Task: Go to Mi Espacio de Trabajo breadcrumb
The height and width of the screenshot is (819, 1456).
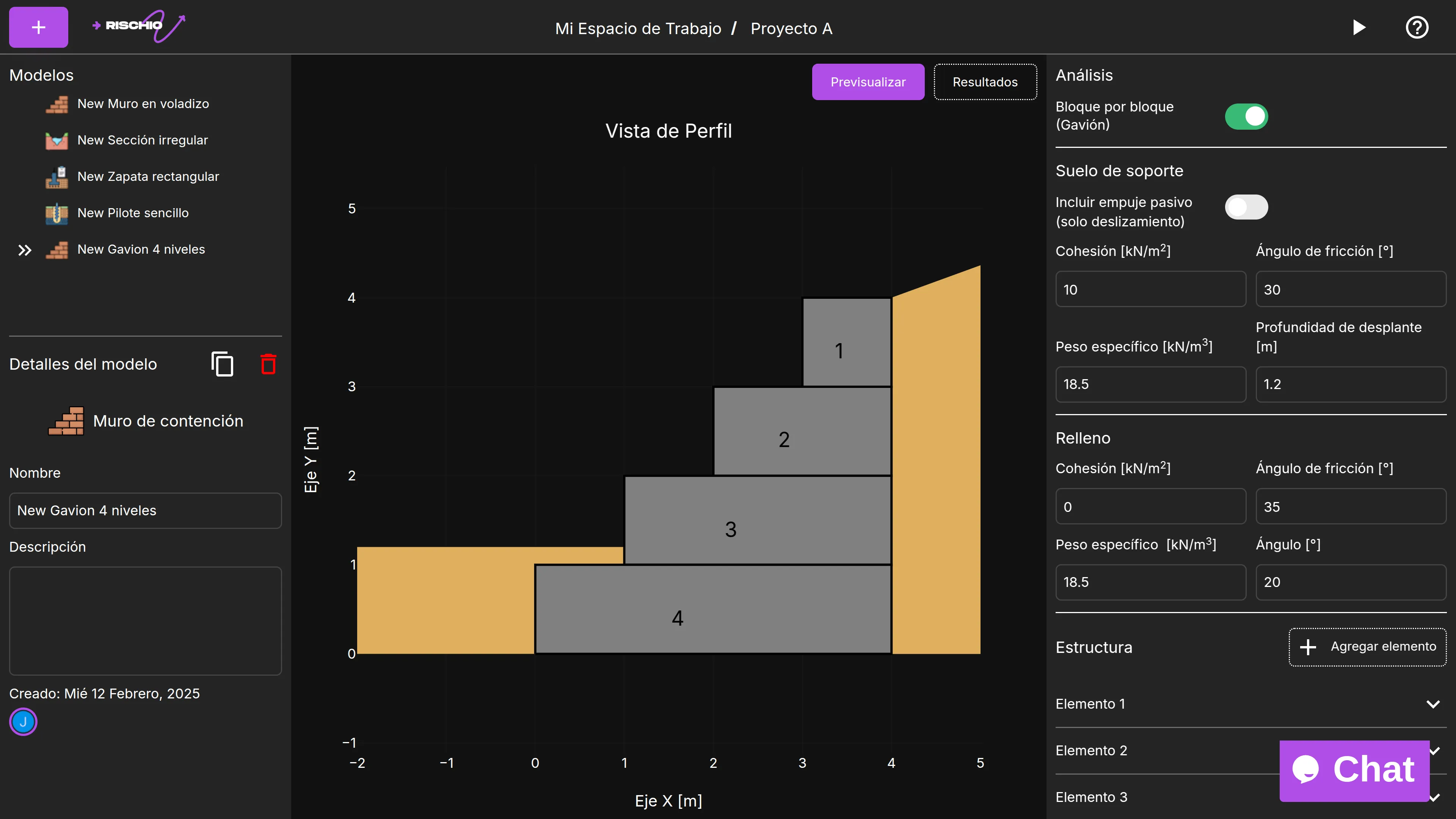Action: (637, 28)
